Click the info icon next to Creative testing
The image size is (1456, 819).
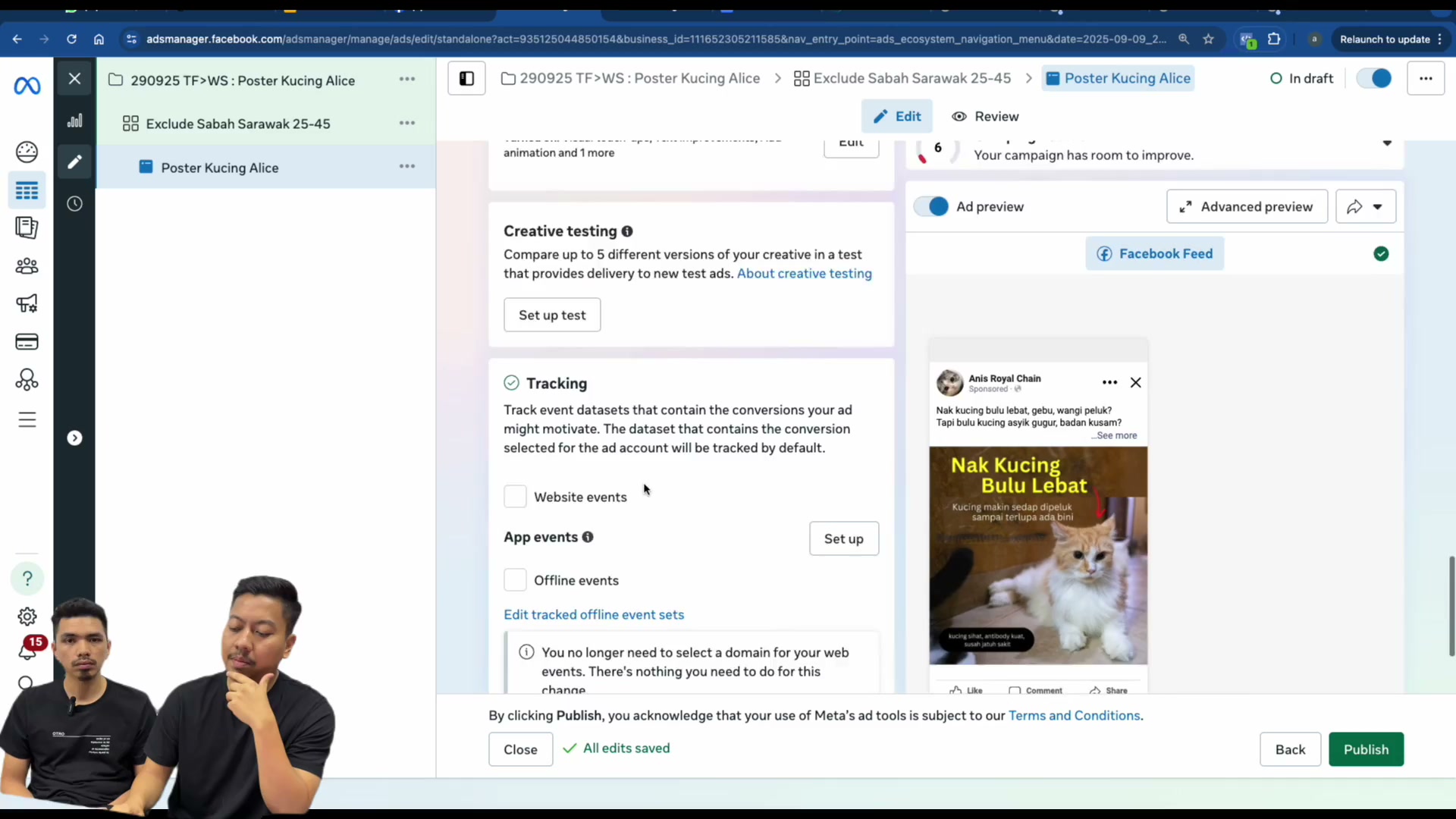pos(627,231)
